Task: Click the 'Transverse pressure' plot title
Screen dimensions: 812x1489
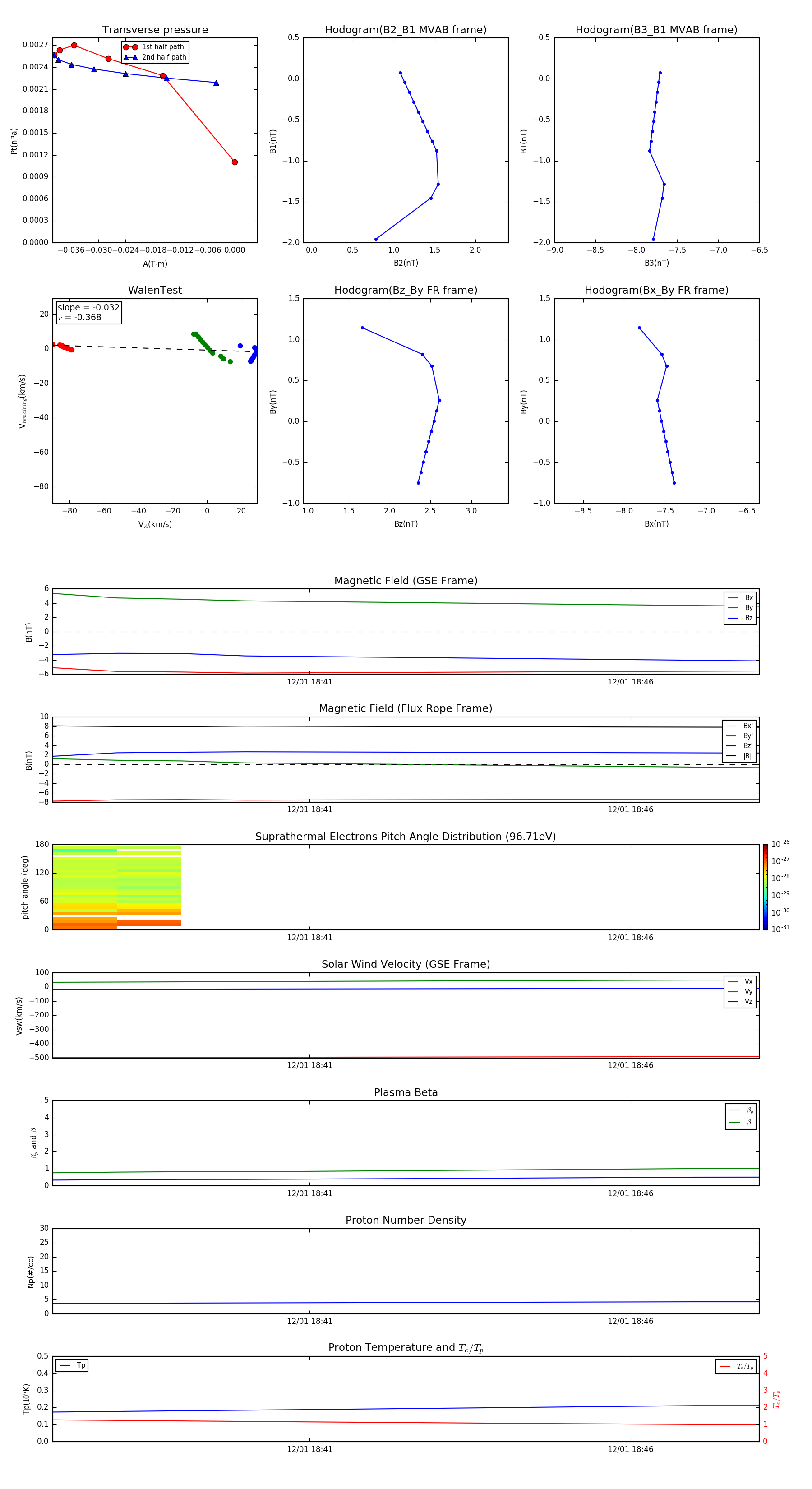Action: point(155,30)
